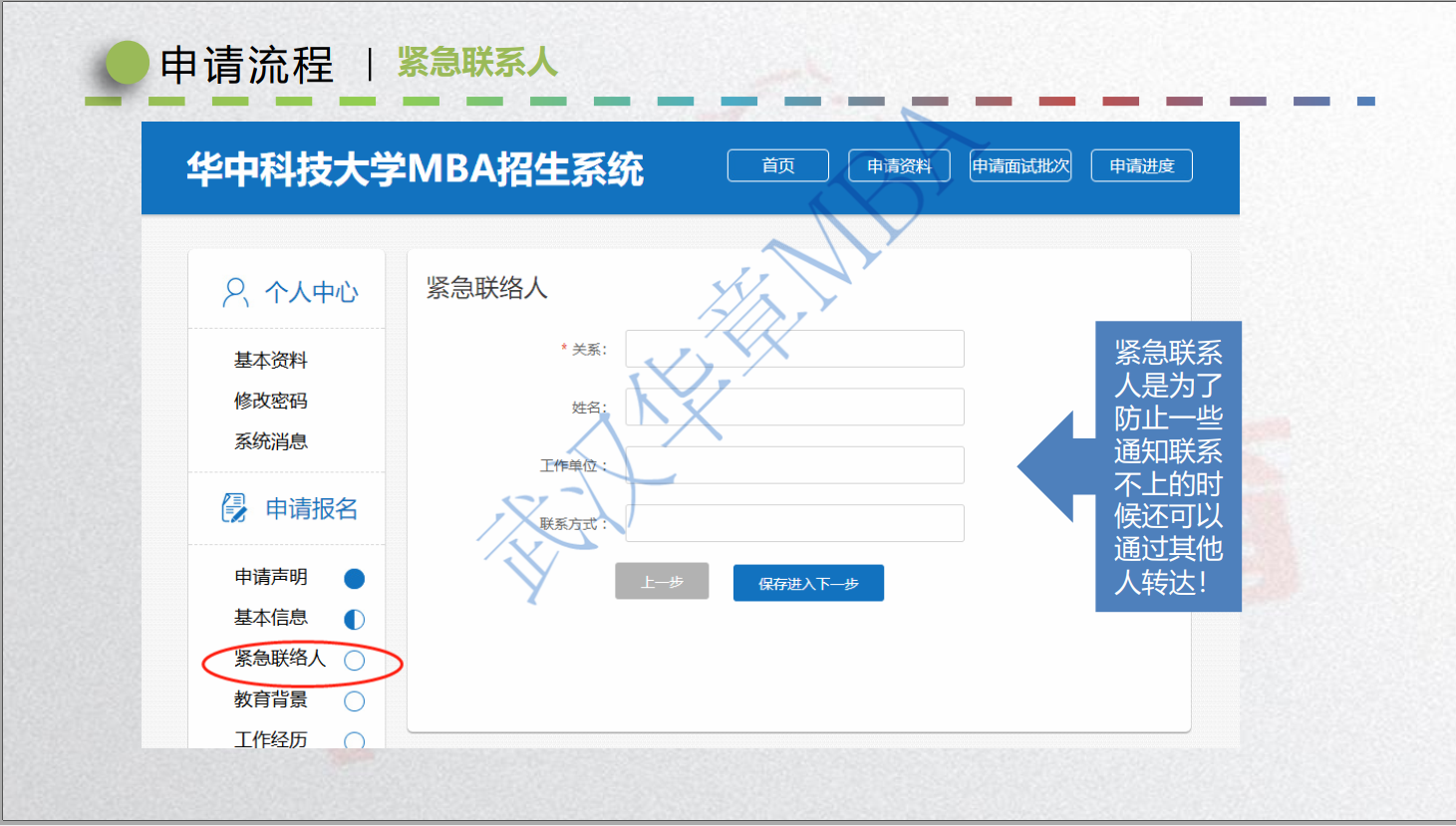Select 申请声明 step in sidebar

tap(271, 577)
